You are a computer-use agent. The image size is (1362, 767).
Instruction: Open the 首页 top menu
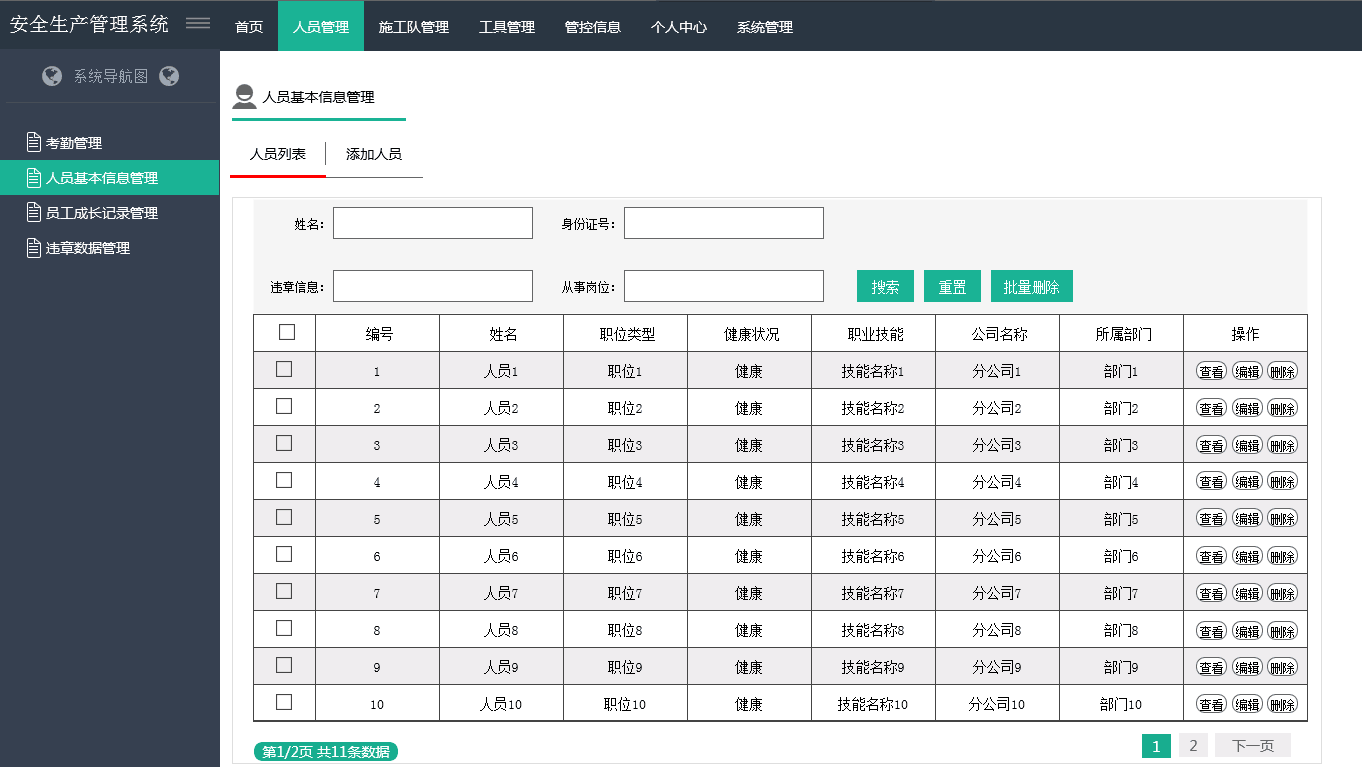(x=249, y=27)
